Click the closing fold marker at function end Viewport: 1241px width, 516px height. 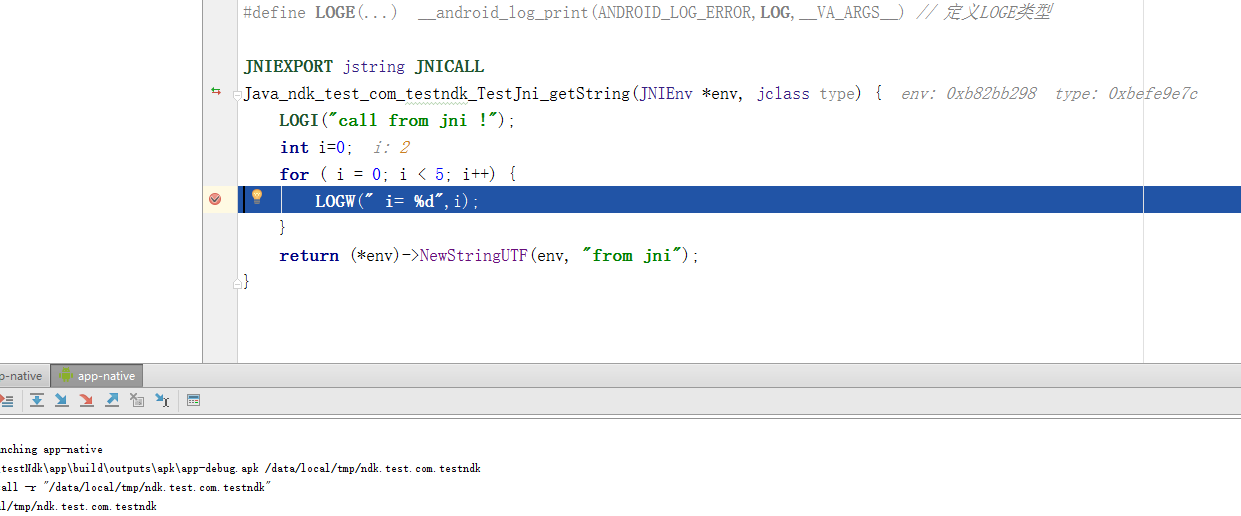(238, 284)
